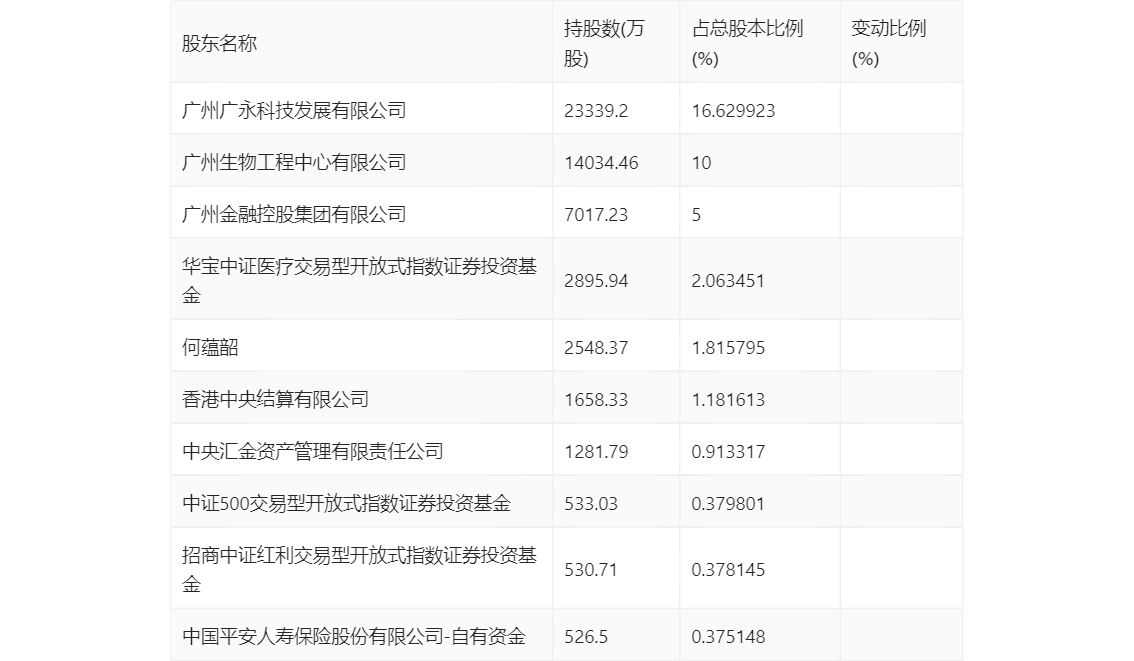
Task: Select shareholder name 何蕴韶
Action: [x=210, y=348]
